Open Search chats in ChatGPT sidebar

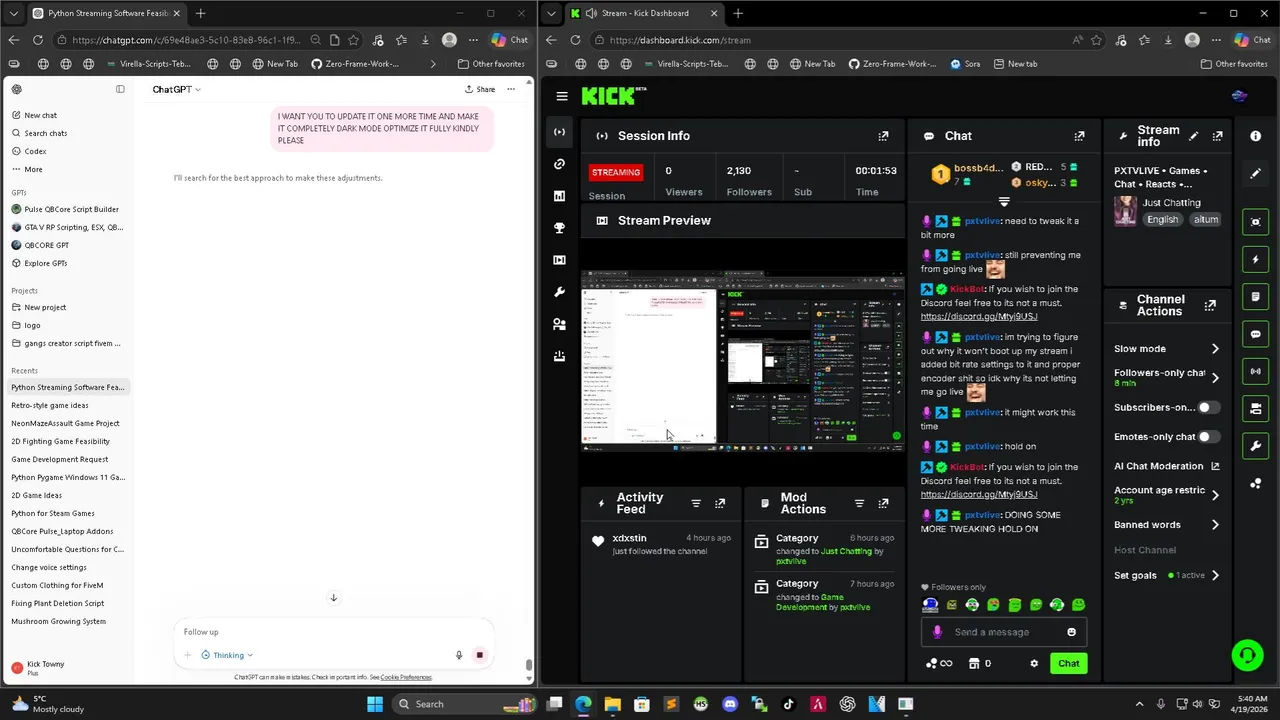(x=45, y=133)
